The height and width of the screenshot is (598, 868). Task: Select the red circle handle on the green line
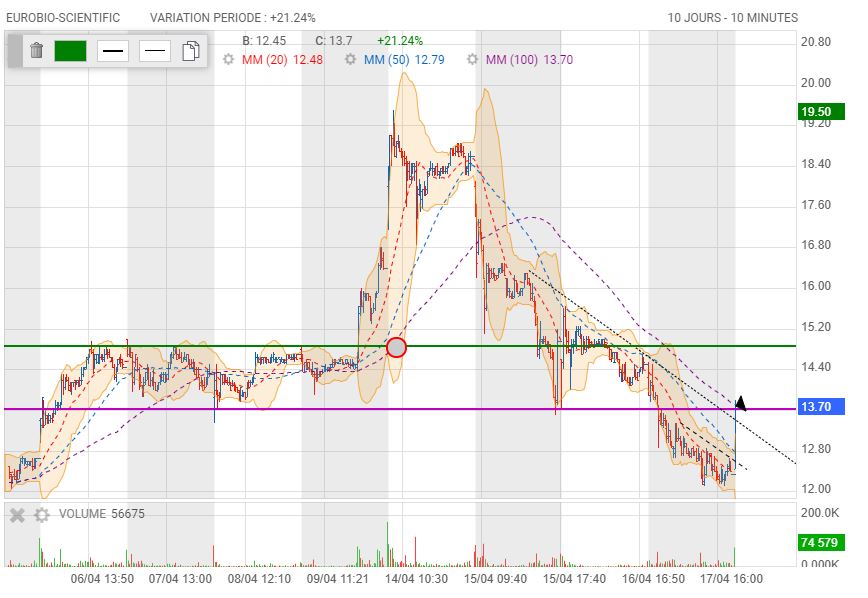(x=396, y=347)
